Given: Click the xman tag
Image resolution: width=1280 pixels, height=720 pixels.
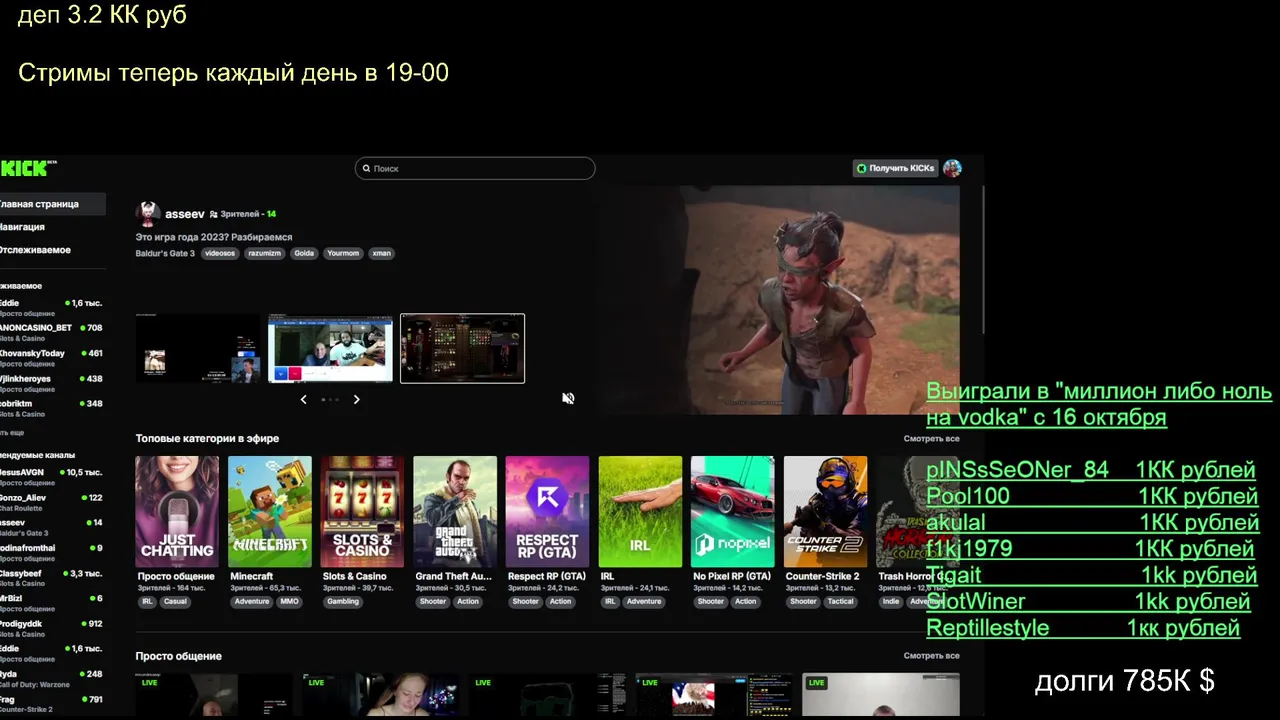Looking at the screenshot, I should pos(382,254).
